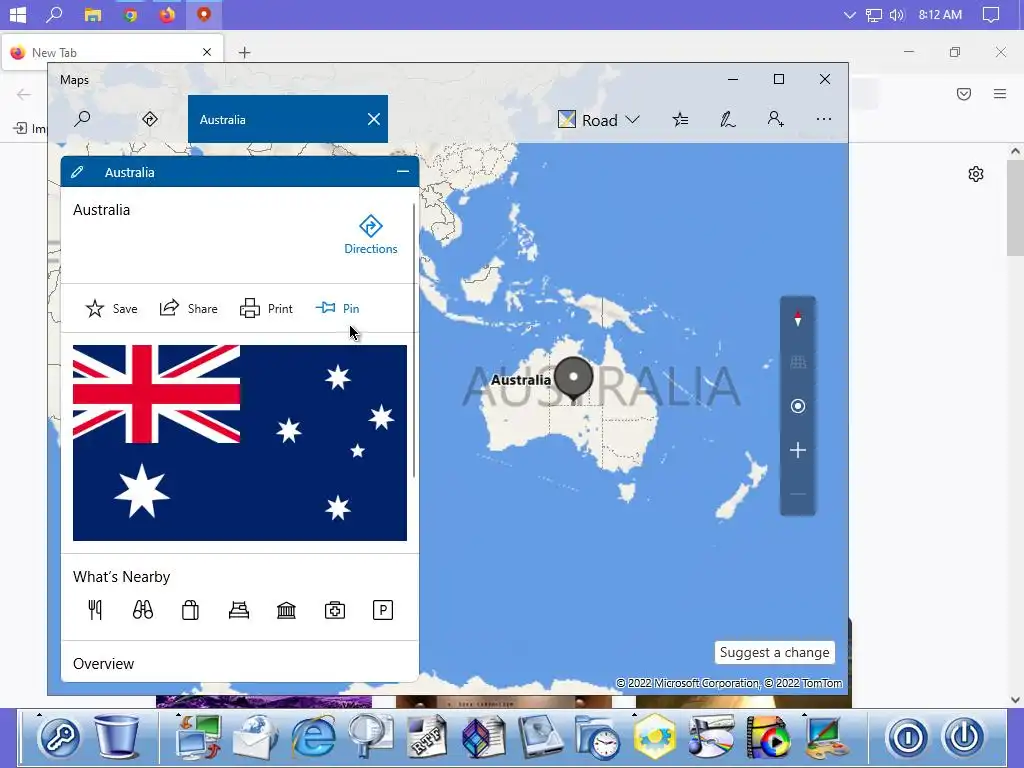Open the key search dock icon
The image size is (1024, 768).
coord(59,737)
